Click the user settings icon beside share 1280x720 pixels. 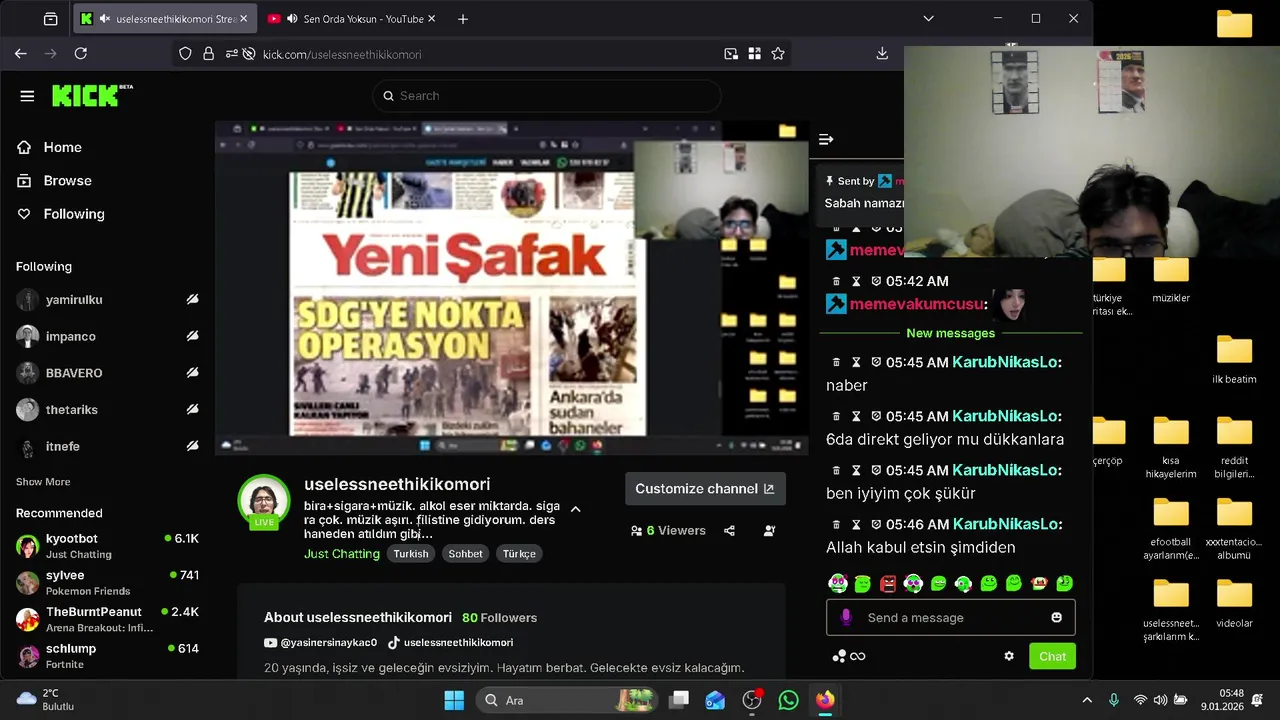tap(769, 531)
